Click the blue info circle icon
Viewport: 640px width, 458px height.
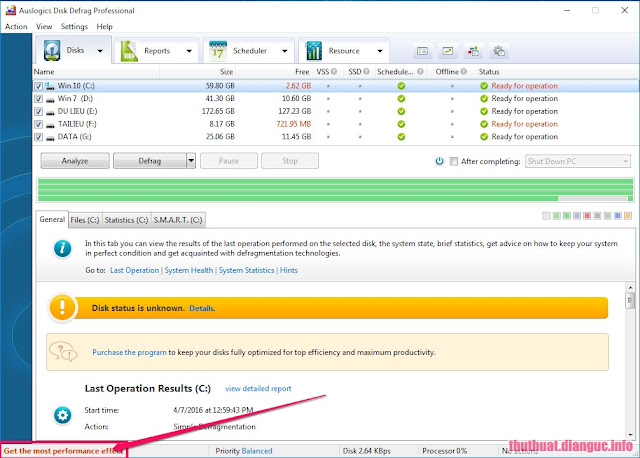(62, 248)
